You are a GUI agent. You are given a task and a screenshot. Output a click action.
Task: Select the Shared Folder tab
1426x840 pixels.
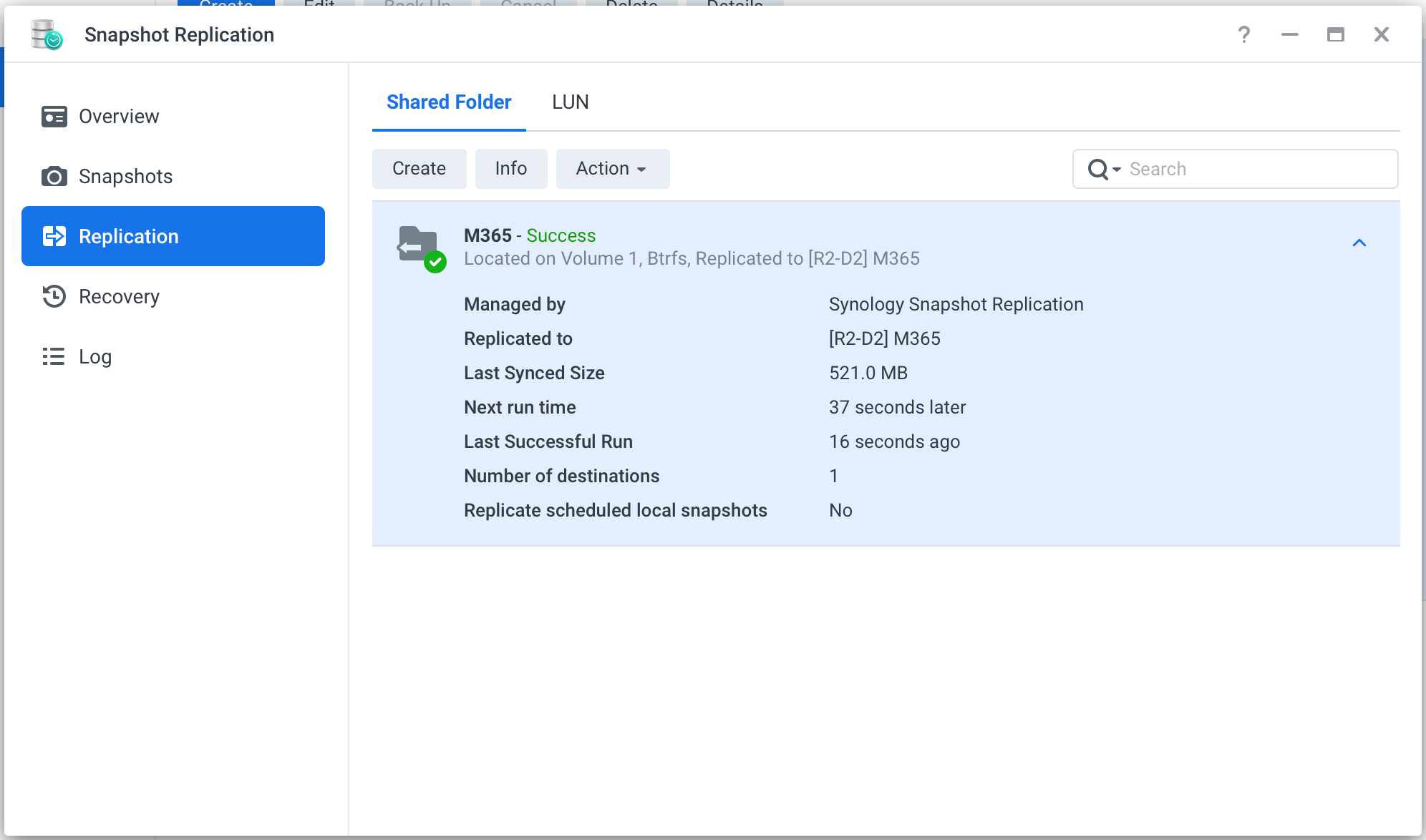point(449,102)
